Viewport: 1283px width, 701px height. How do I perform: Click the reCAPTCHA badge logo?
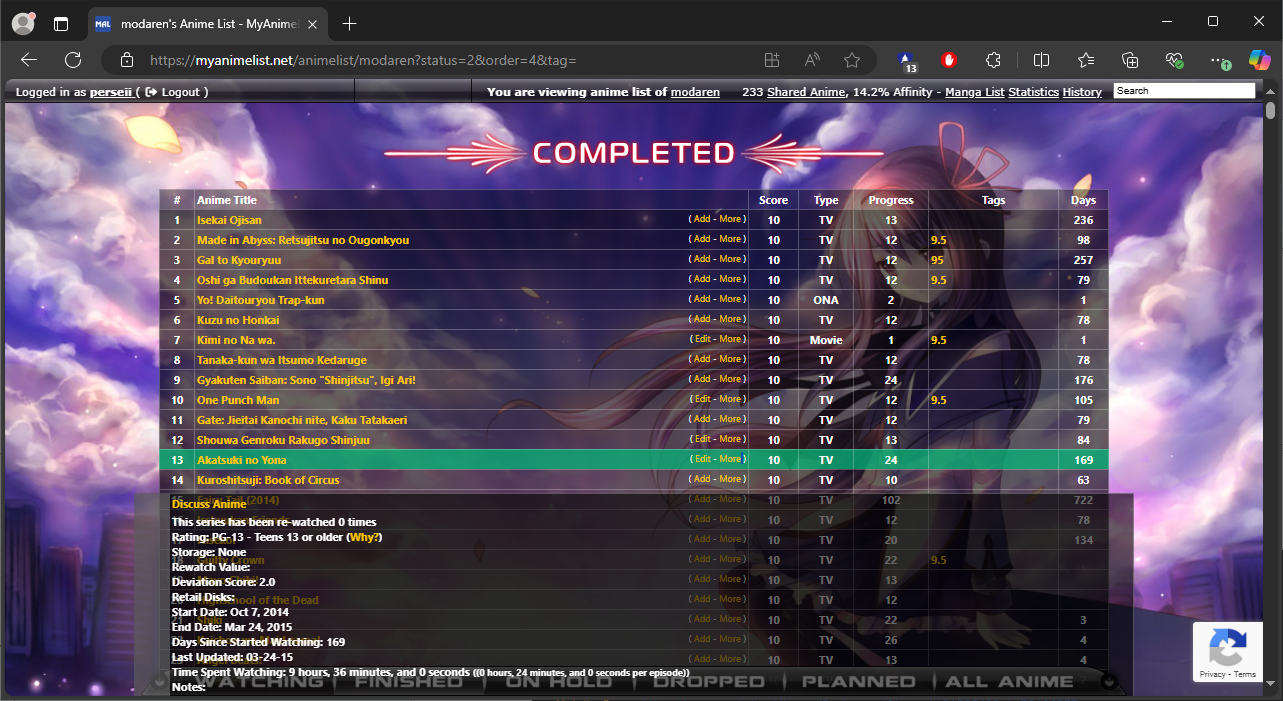pos(1227,646)
